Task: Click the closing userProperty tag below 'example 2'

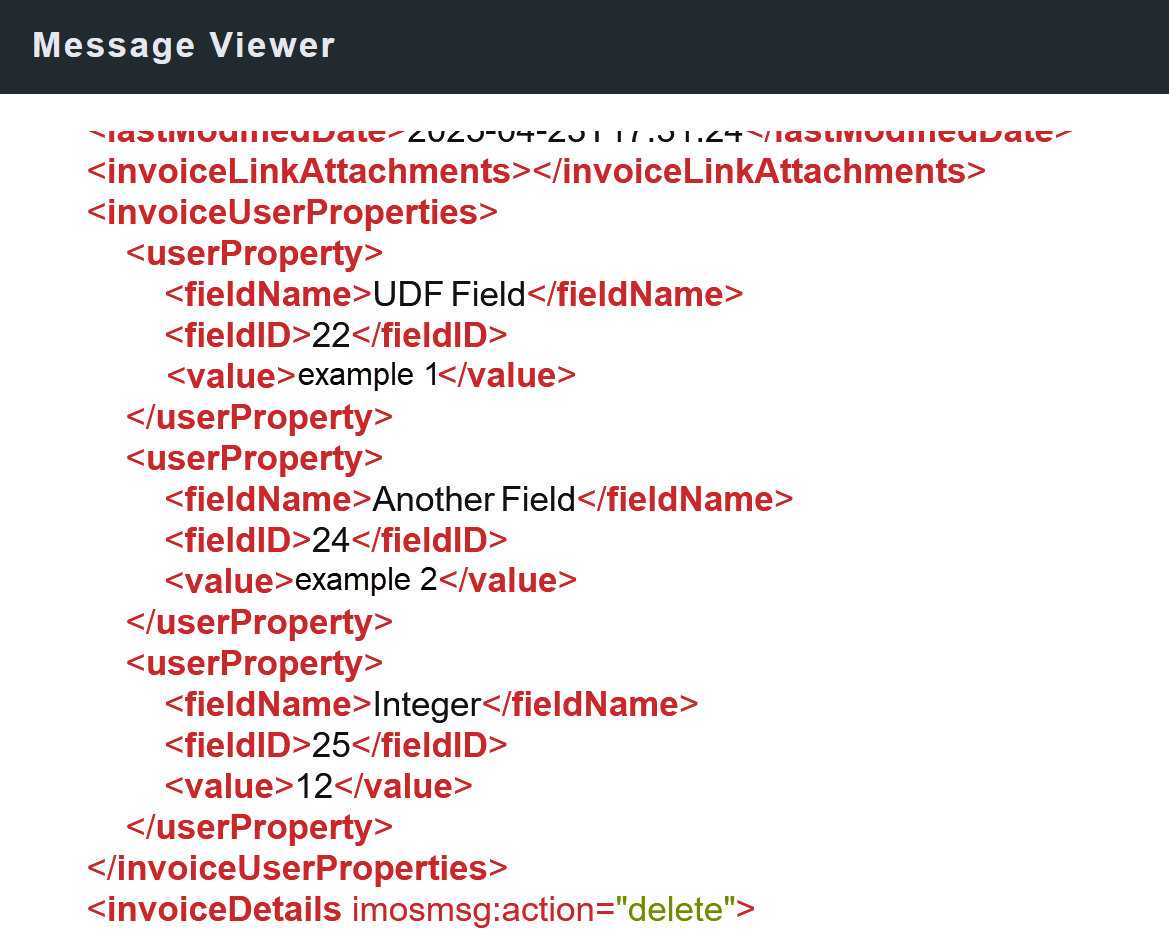Action: [259, 623]
